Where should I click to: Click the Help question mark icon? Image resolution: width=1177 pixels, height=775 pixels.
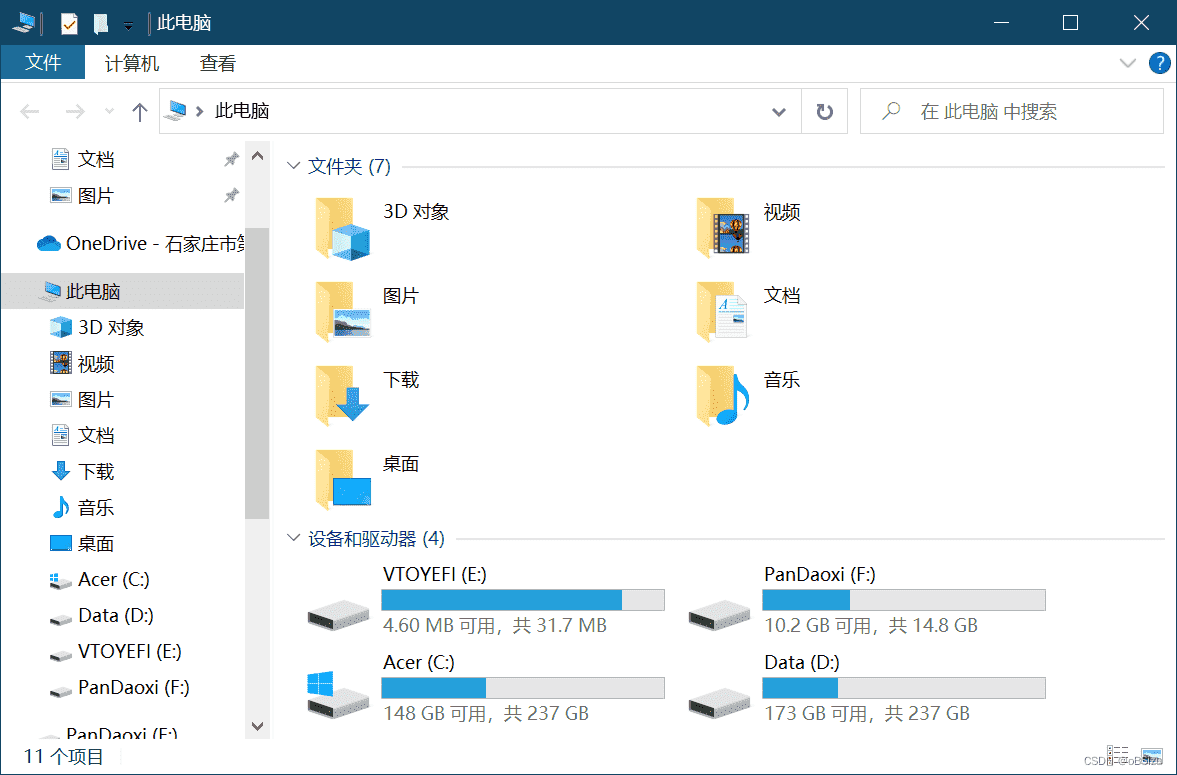pos(1159,63)
